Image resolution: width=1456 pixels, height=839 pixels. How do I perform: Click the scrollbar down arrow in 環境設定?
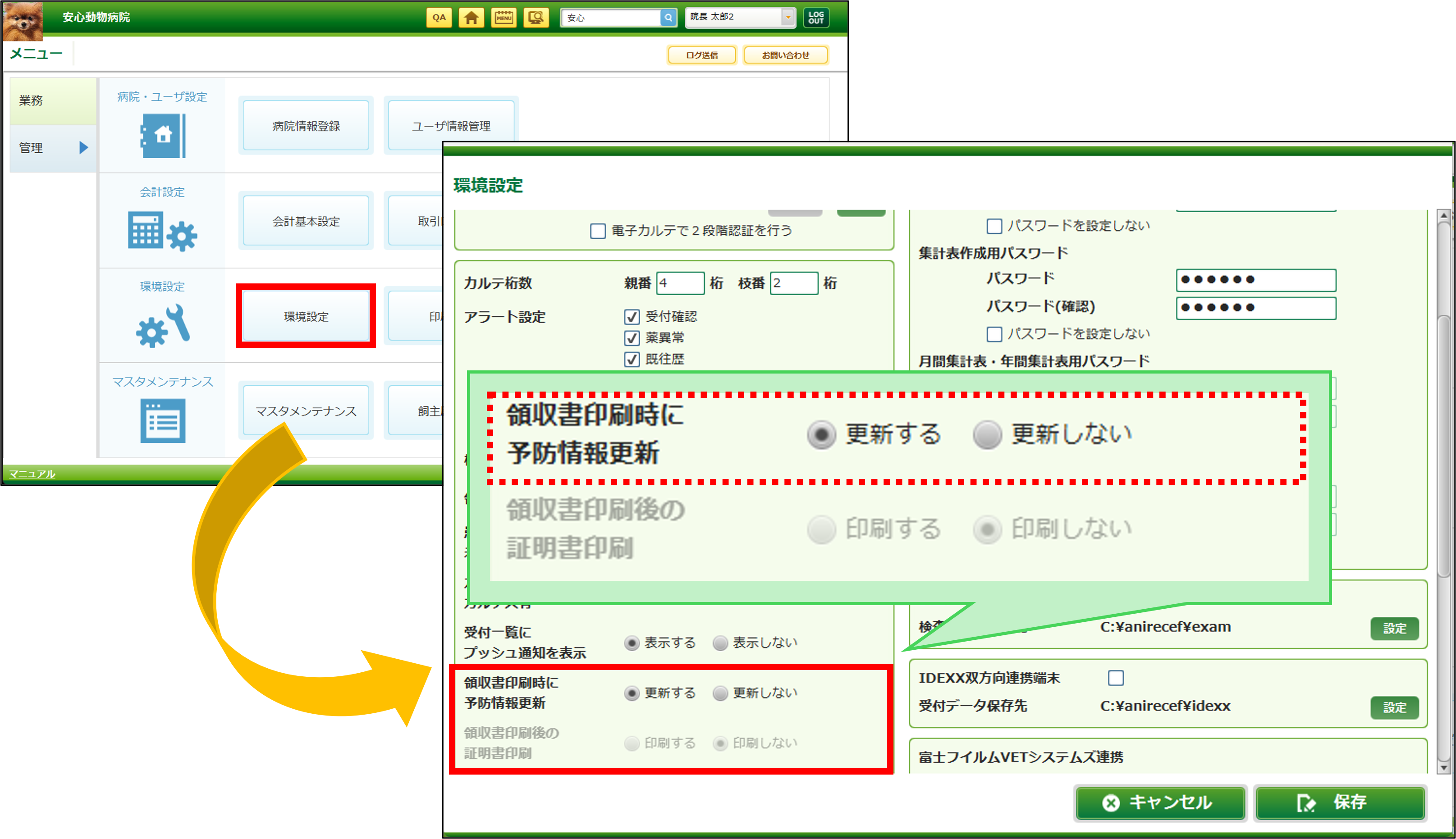[x=1443, y=767]
